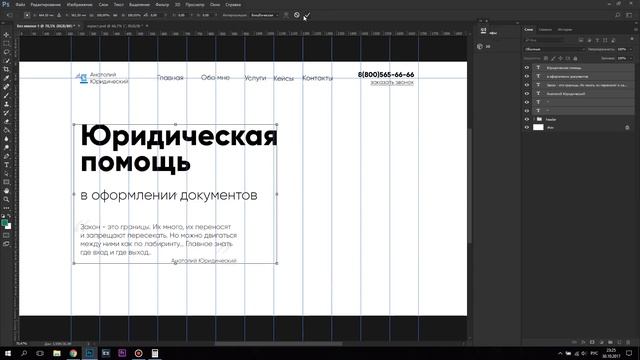Toggle layer filtering switch on Layers panel
Viewport: 640px width, 360px height.
pyautogui.click(x=632, y=40)
